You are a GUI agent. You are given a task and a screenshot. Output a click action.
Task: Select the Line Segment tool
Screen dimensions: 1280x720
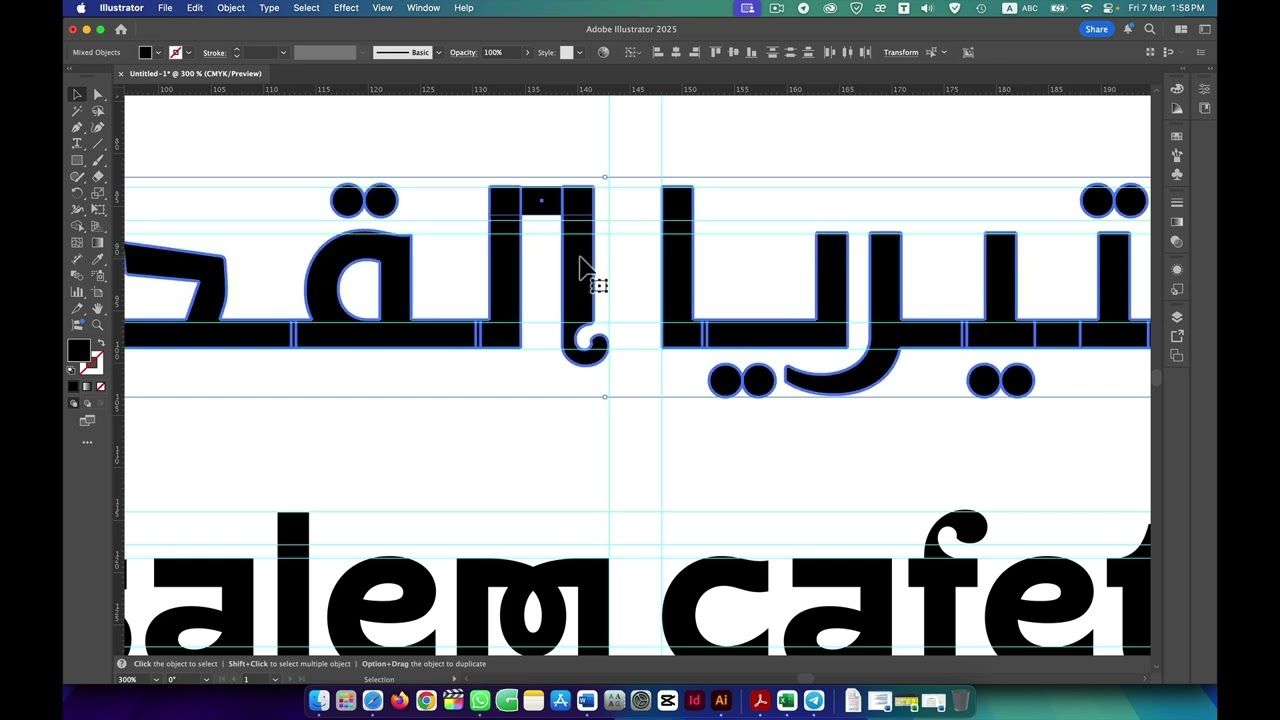[x=98, y=144]
